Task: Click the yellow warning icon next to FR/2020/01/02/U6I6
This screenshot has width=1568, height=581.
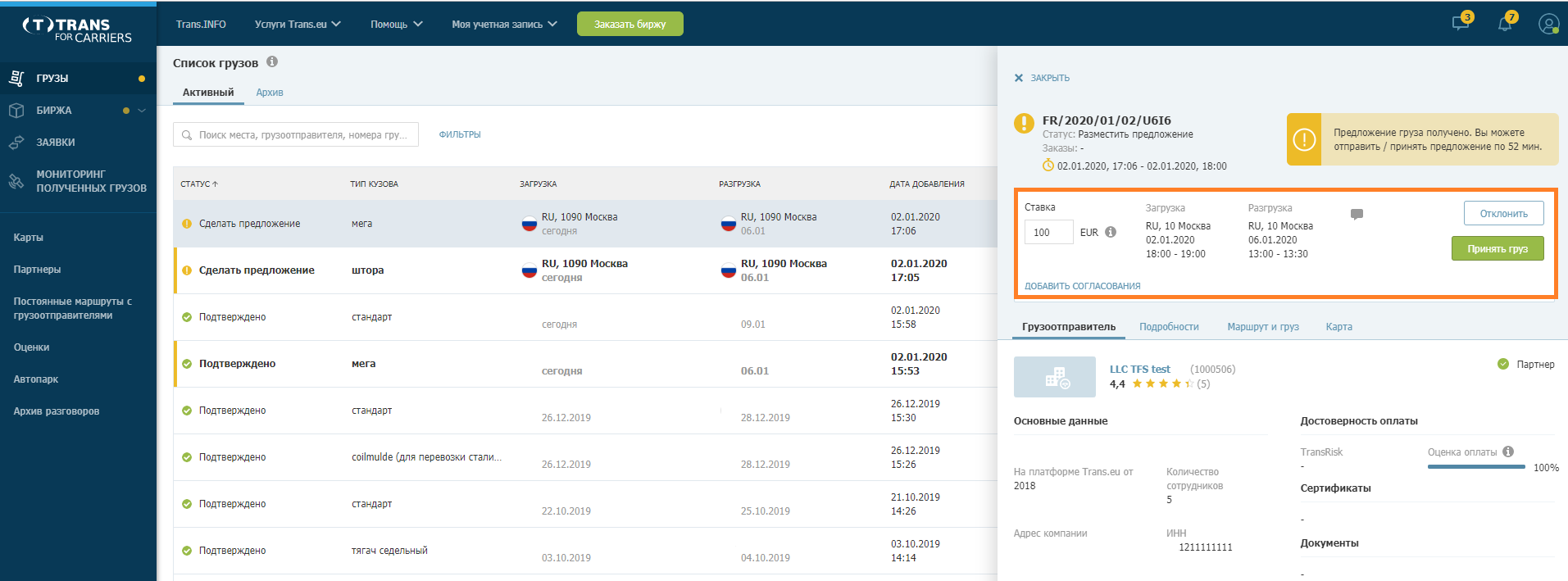Action: pos(1024,123)
